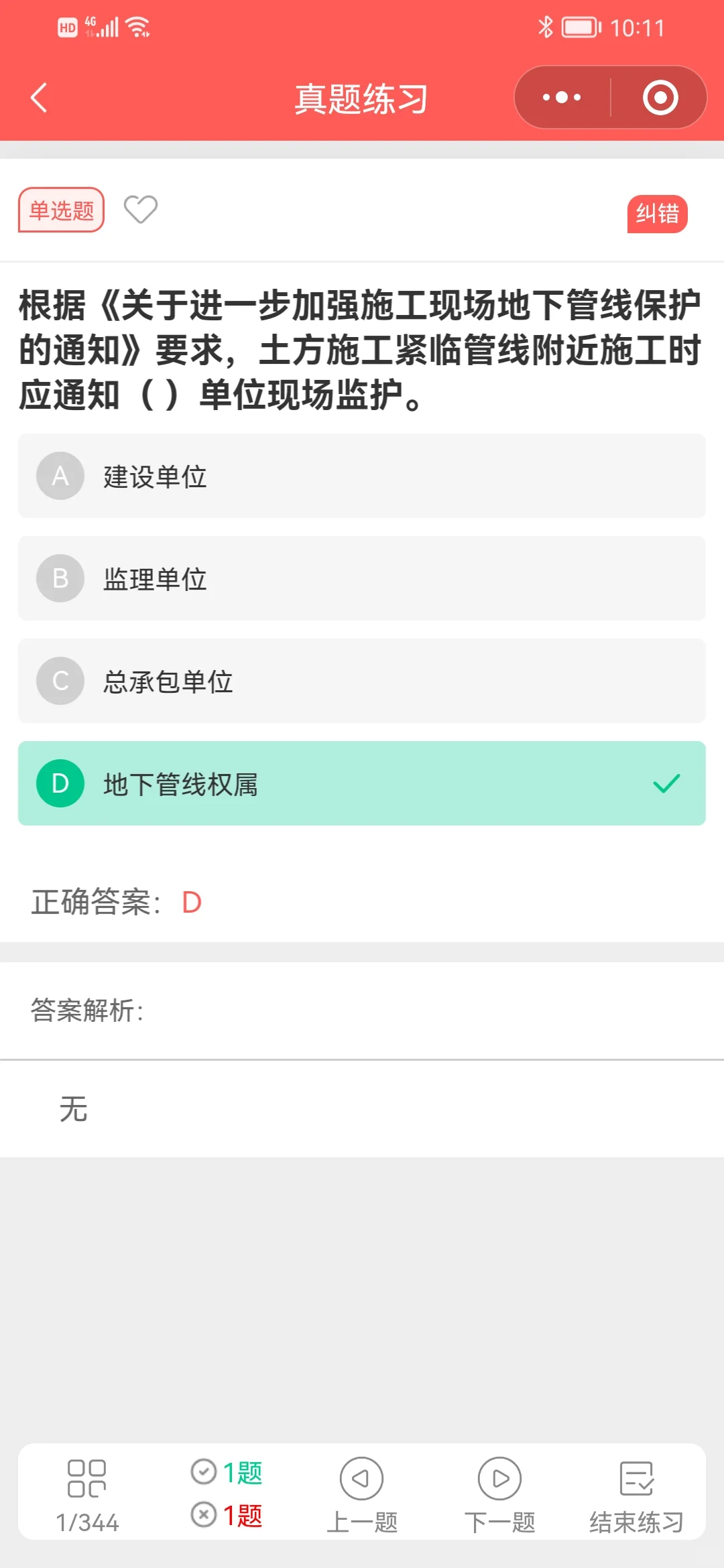
Task: Tap the 单选题 question type tag
Action: click(61, 210)
